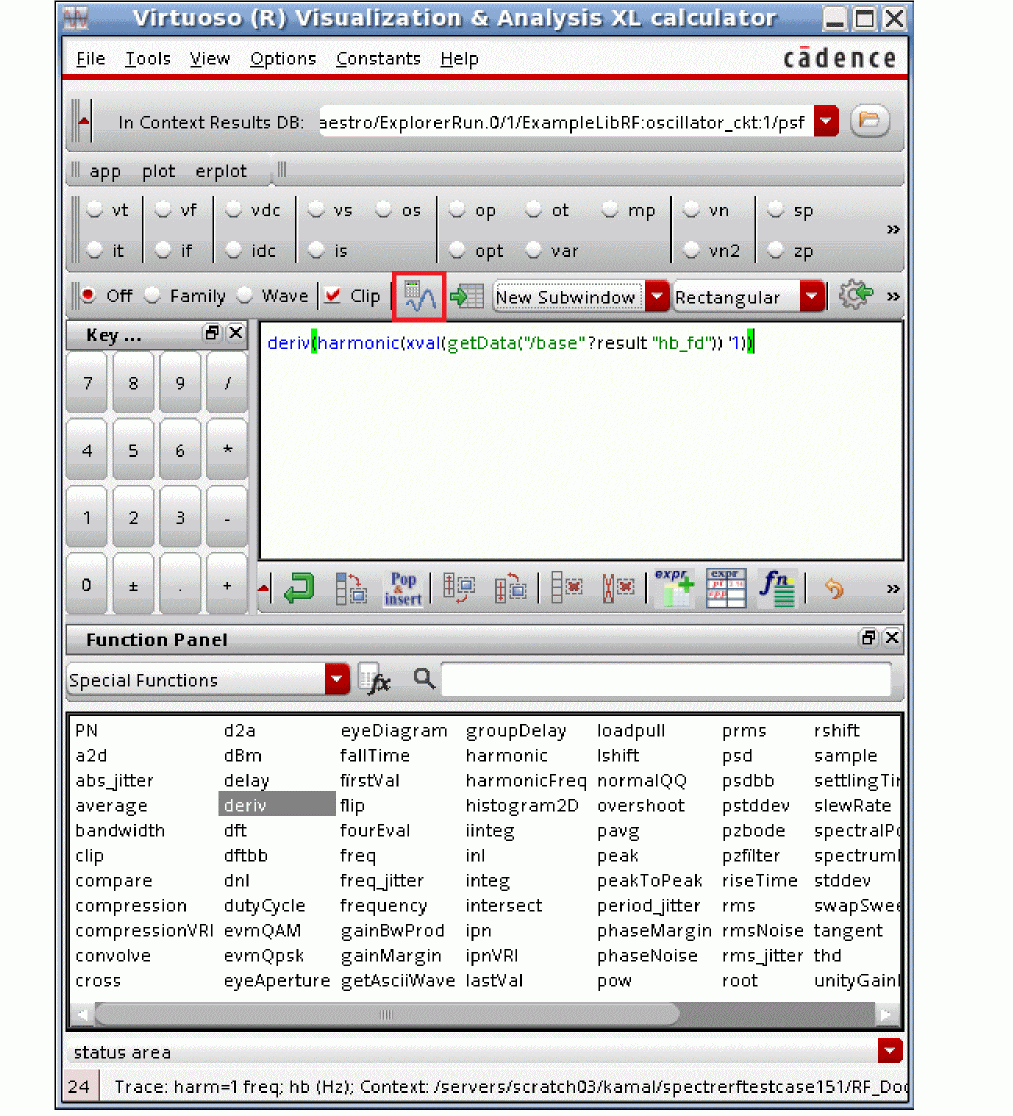
Task: Open the fx function editor icon
Action: tap(373, 680)
